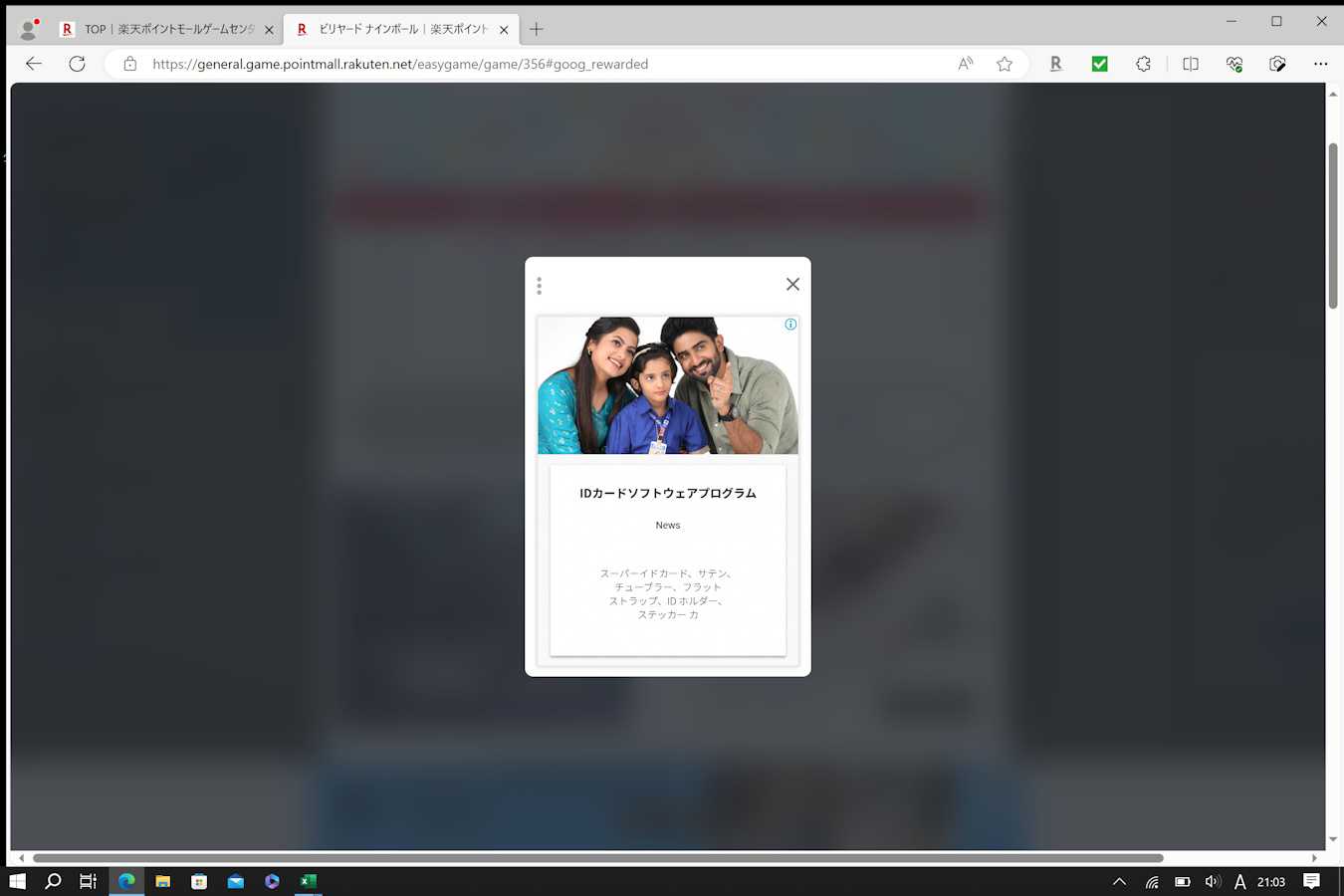The width and height of the screenshot is (1344, 896).
Task: Toggle the IME input mode indicator
Action: click(1239, 881)
